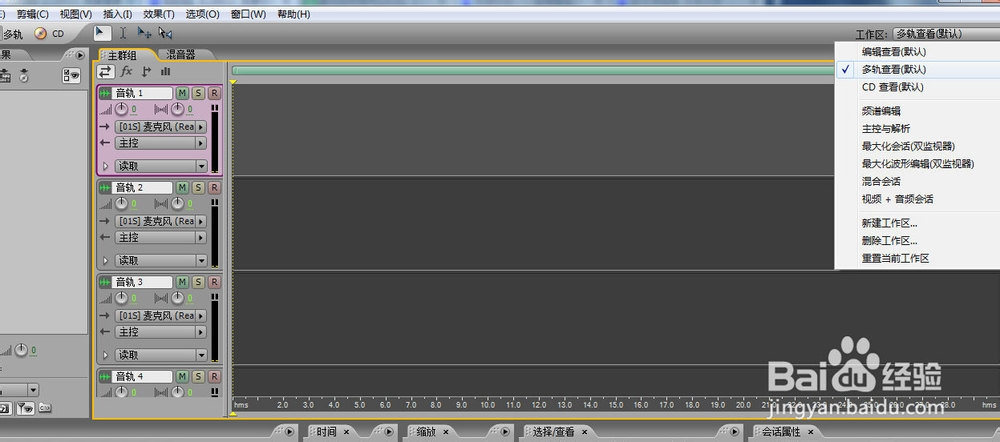Open 音轨 1 input 麦克风 dropdown arrow
The image size is (1000, 442).
202,127
